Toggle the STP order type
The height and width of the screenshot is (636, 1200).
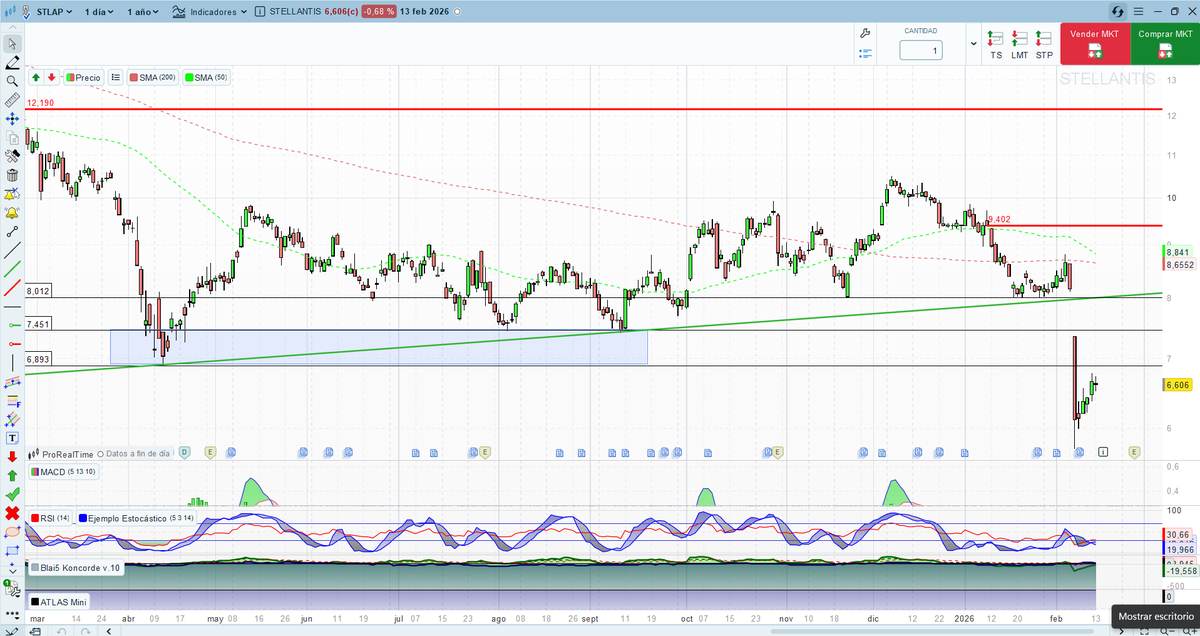(x=1044, y=45)
